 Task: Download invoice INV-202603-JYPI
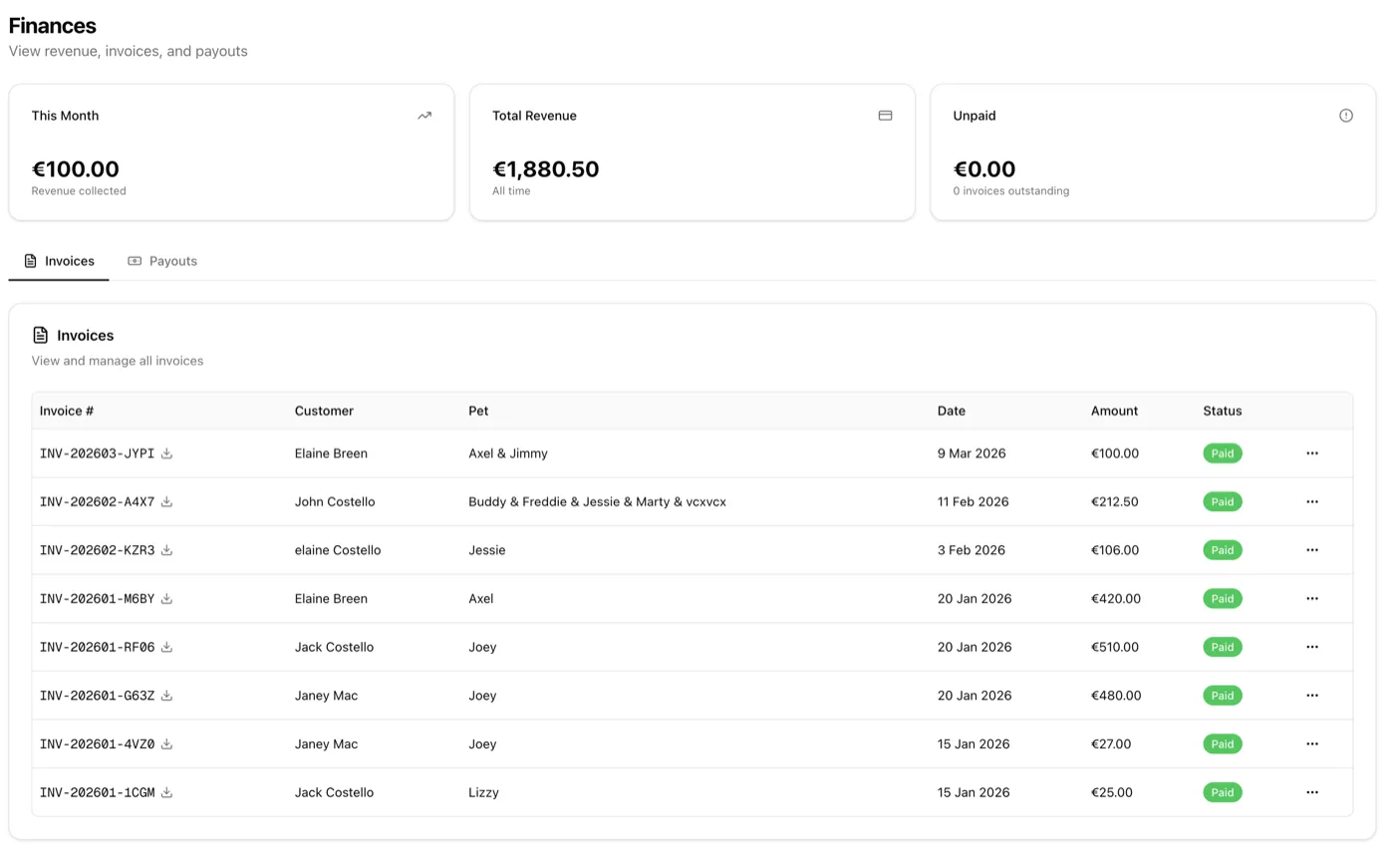[166, 453]
